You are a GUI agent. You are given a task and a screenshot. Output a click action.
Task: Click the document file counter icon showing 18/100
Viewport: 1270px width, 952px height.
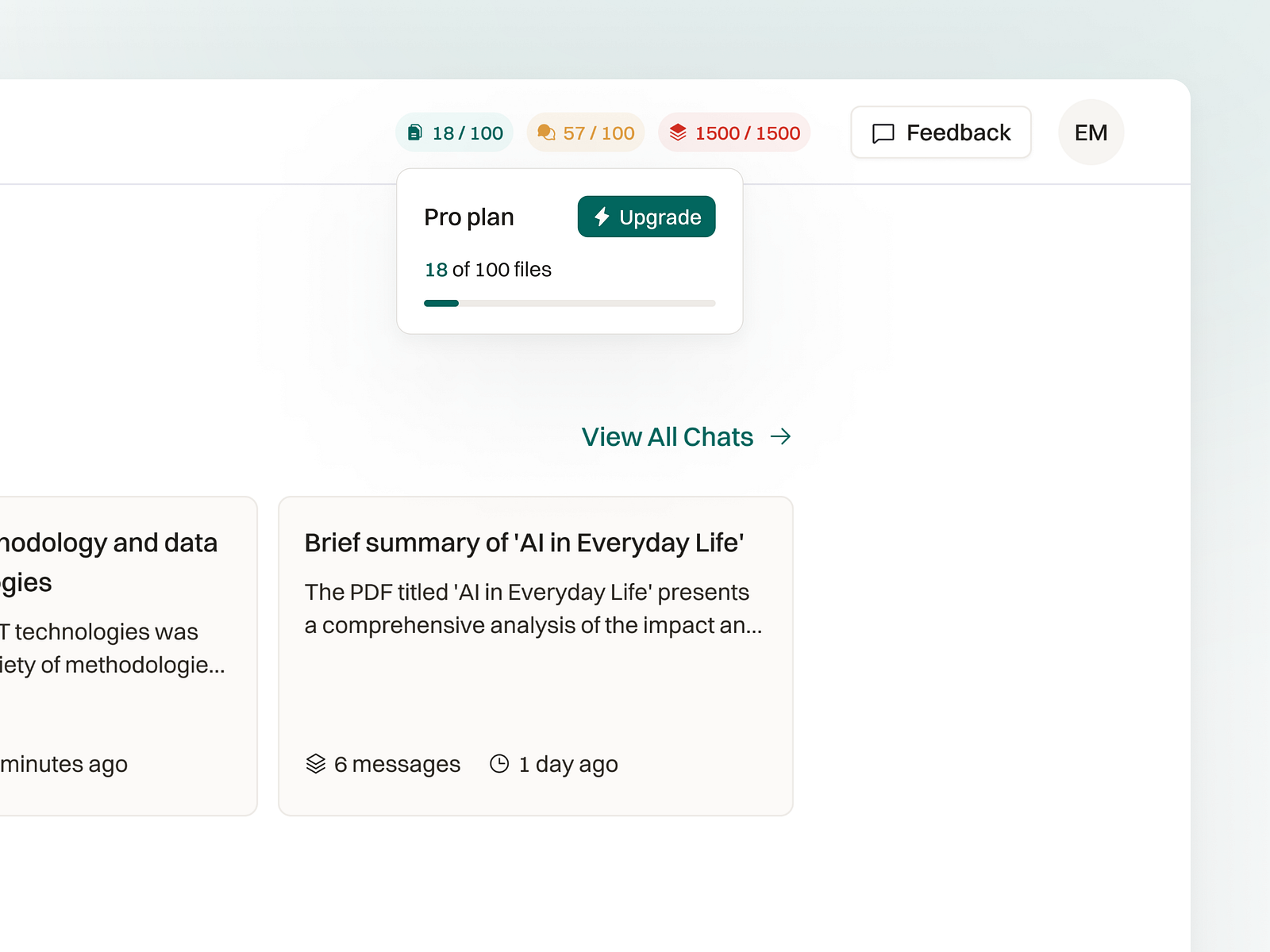click(x=416, y=132)
